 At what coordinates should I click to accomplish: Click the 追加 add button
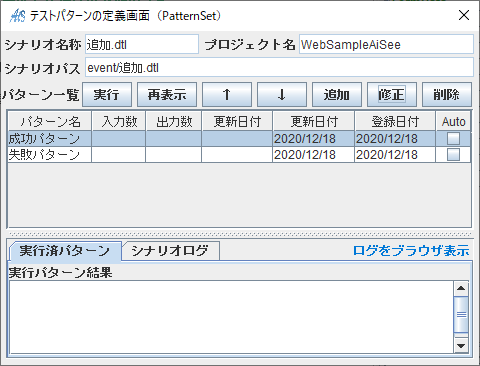(x=337, y=94)
